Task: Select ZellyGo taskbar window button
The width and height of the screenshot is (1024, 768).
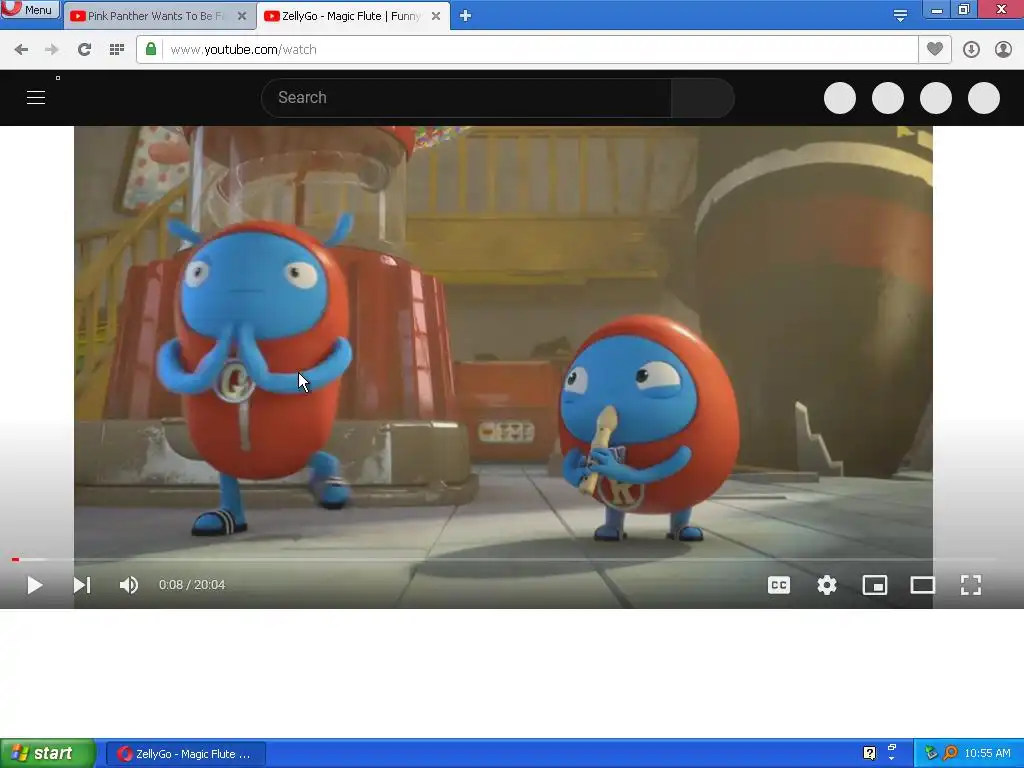Action: [x=186, y=754]
